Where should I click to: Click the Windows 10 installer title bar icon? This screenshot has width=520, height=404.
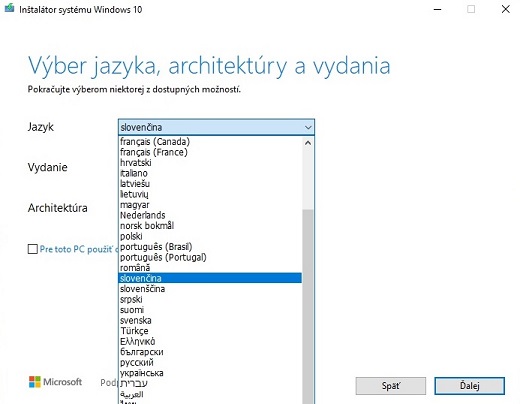[9, 8]
